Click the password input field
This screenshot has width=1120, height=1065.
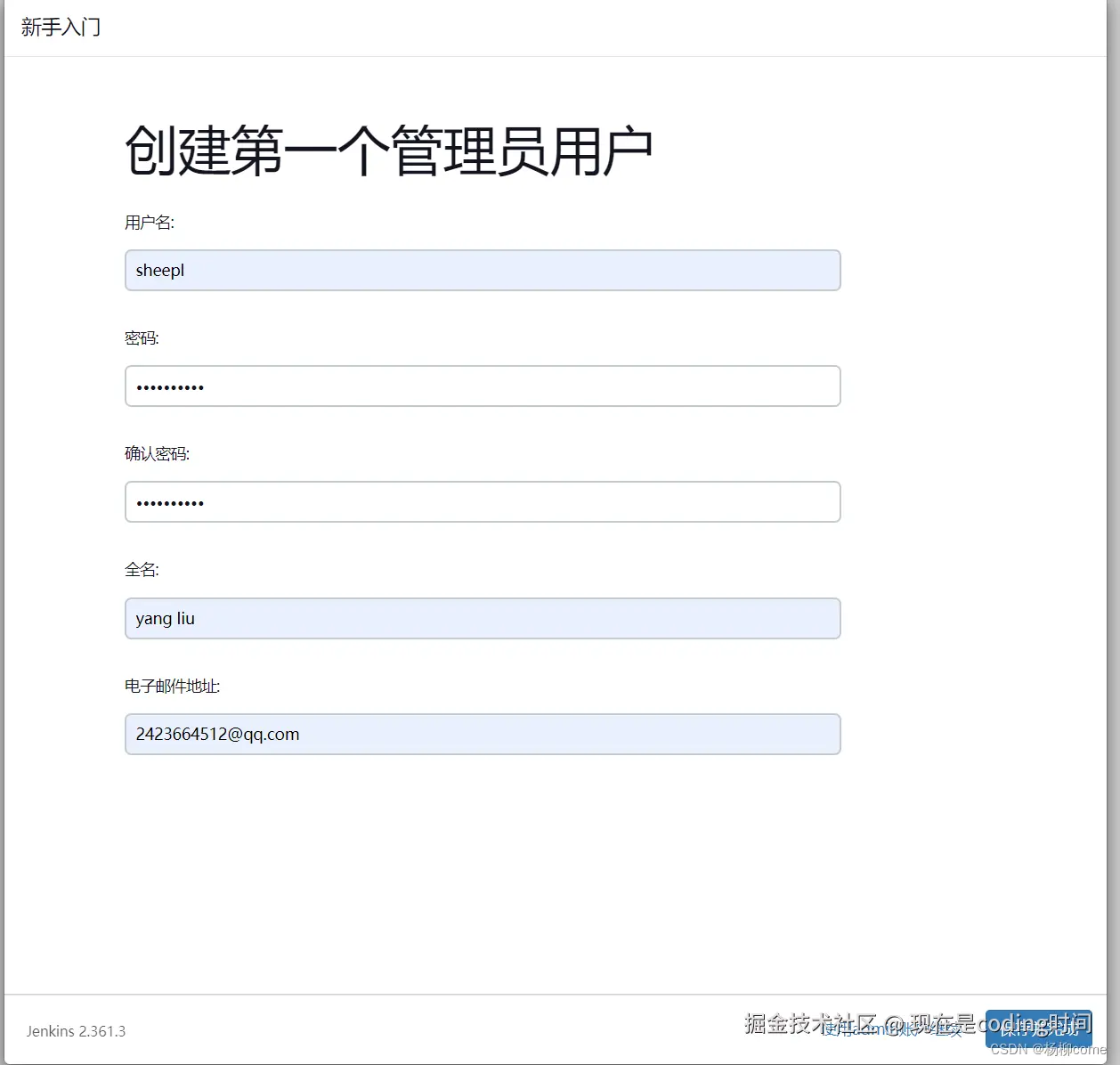coord(483,386)
